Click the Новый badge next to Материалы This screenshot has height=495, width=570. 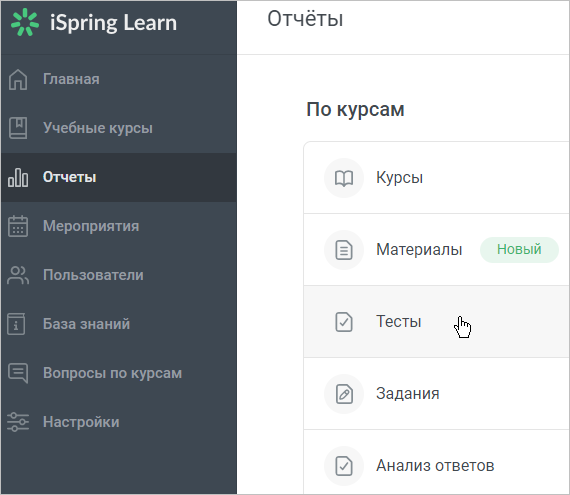[x=519, y=250]
